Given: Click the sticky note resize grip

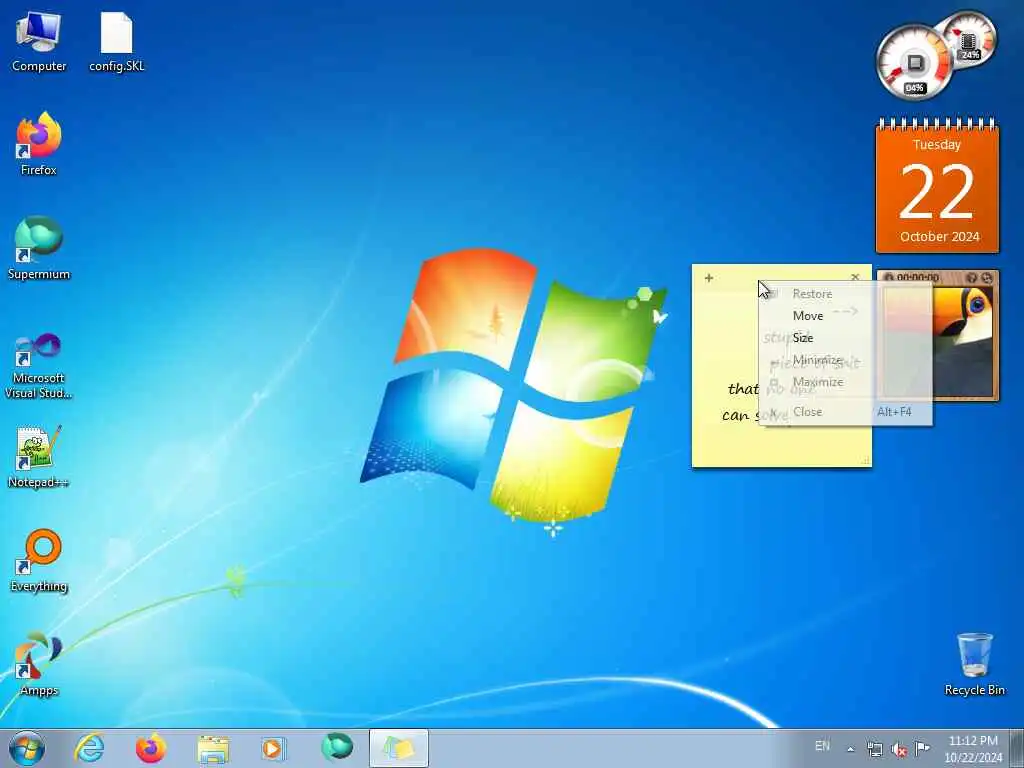Looking at the screenshot, I should pos(866,461).
